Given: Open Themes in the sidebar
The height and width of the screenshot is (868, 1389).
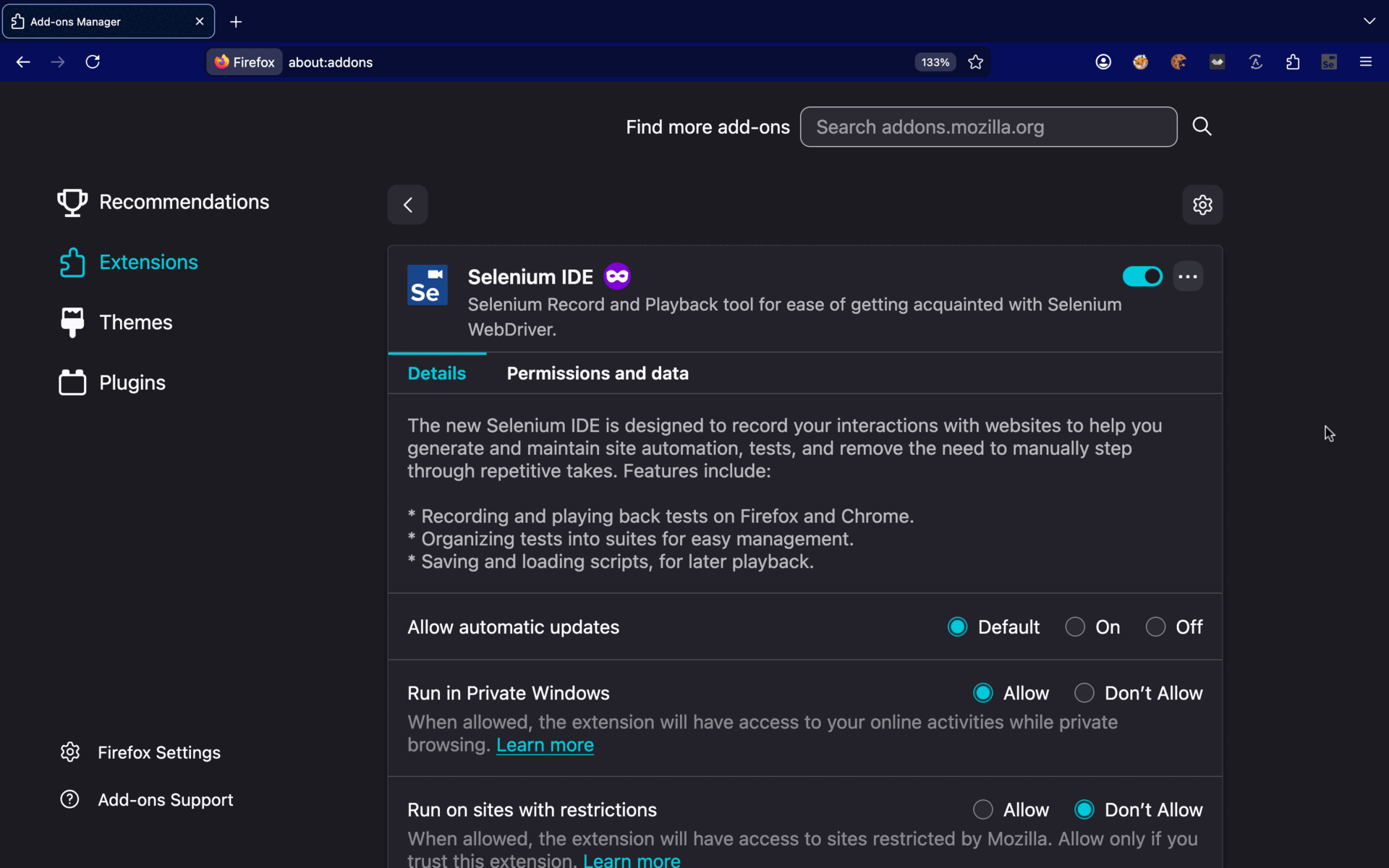Looking at the screenshot, I should (135, 323).
